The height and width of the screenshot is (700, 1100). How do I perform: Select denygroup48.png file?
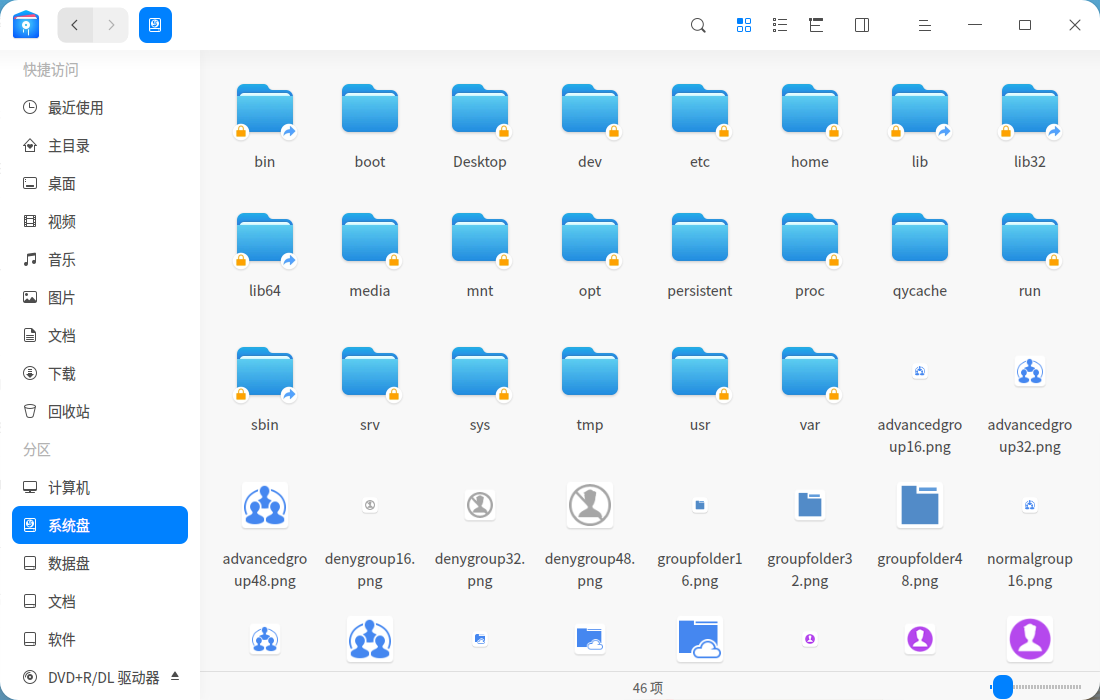(x=590, y=505)
